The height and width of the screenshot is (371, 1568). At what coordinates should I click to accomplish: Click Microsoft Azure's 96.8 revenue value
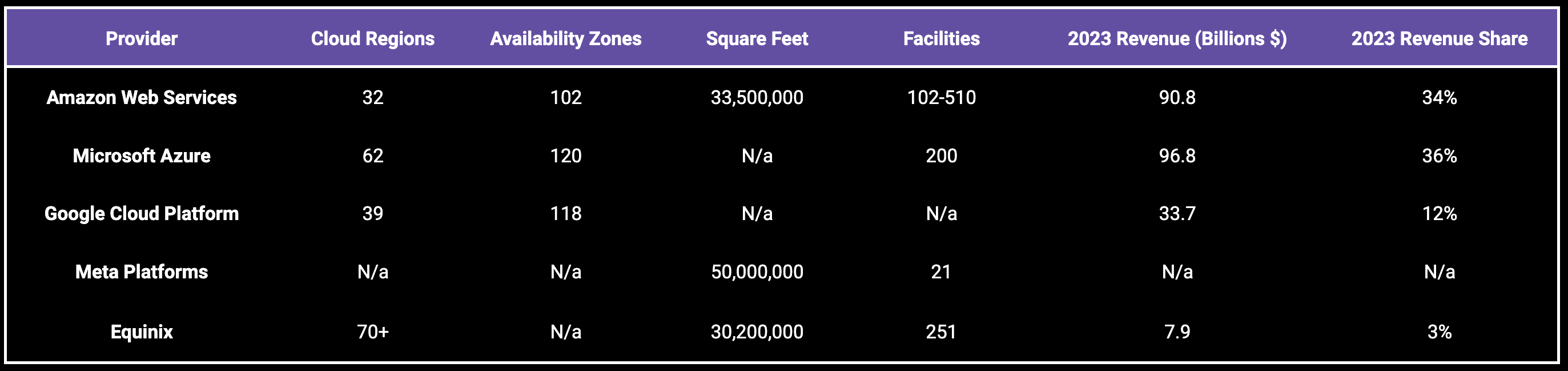(1177, 155)
